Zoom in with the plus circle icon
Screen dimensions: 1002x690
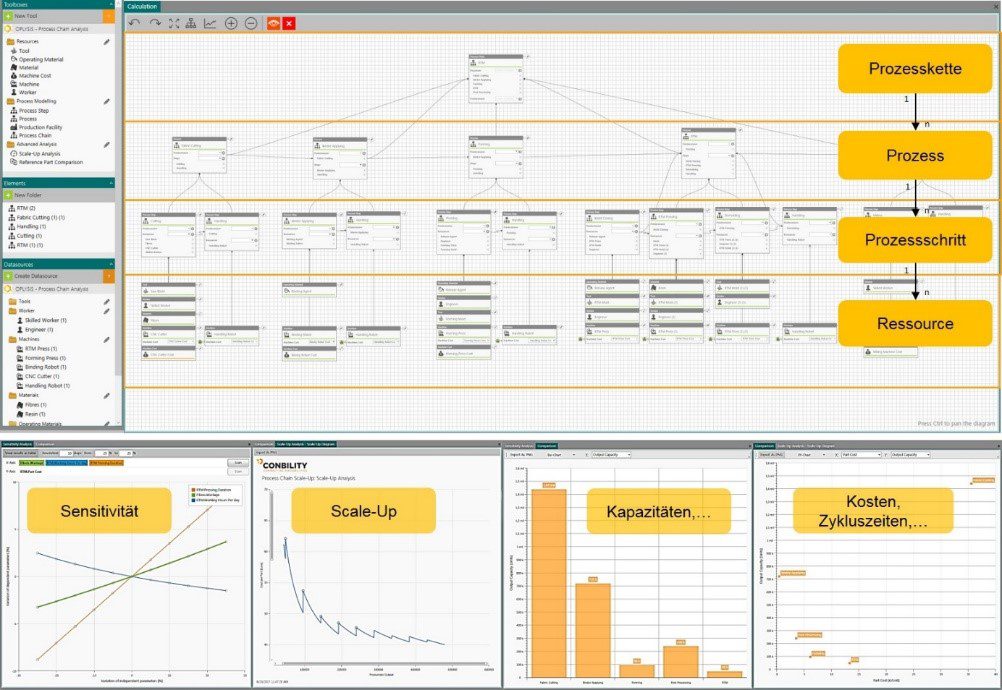tap(231, 22)
